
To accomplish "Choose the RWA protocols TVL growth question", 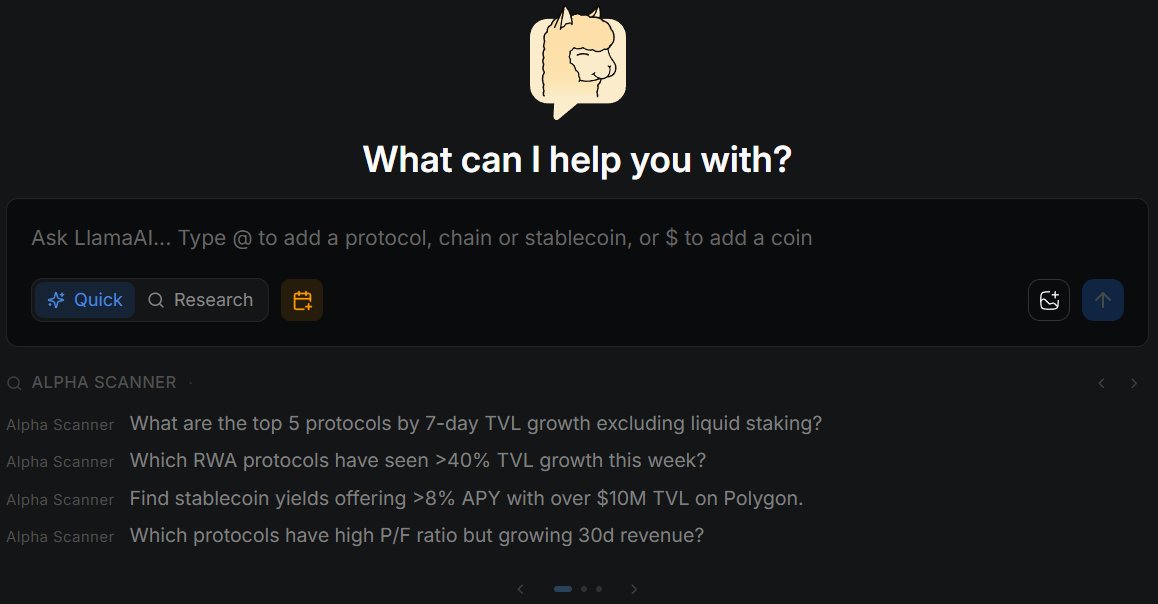I will (x=418, y=460).
